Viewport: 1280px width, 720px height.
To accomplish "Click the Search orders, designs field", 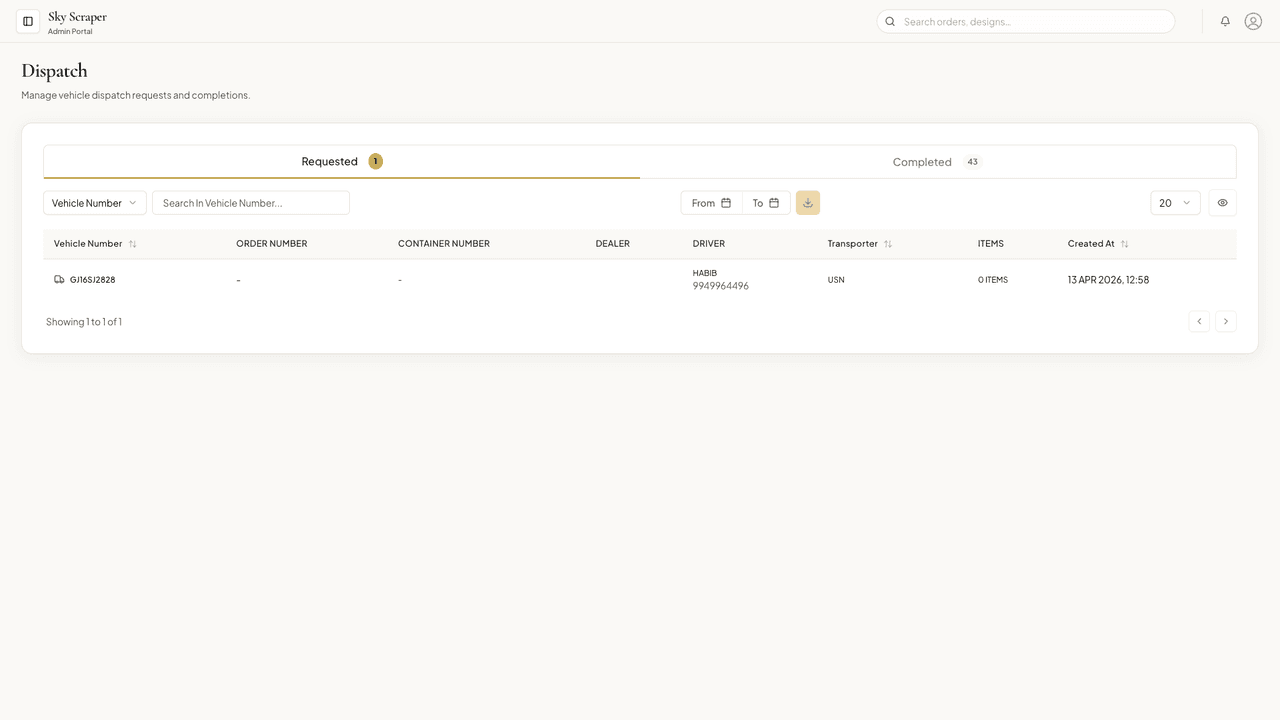I will [x=1026, y=21].
